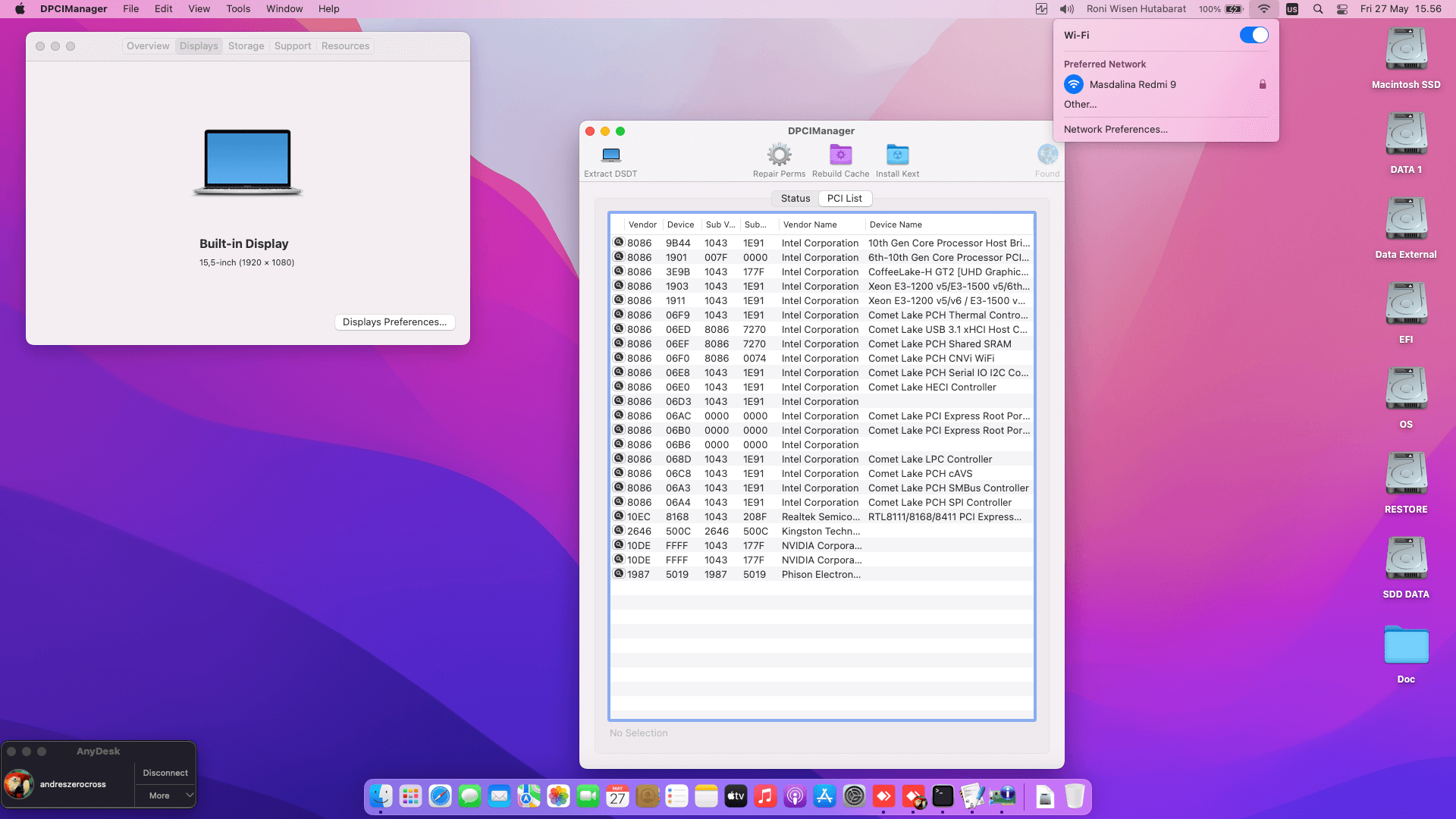The image size is (1456, 819).
Task: Open the Trash in the dock
Action: coord(1075,796)
